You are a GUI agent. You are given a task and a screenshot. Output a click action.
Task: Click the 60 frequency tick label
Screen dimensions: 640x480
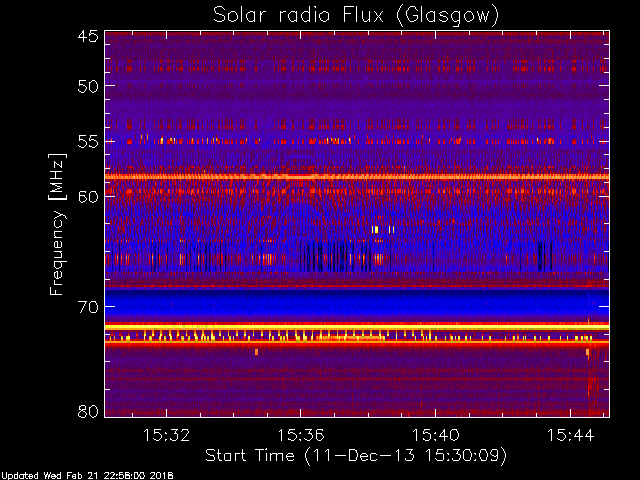click(88, 196)
